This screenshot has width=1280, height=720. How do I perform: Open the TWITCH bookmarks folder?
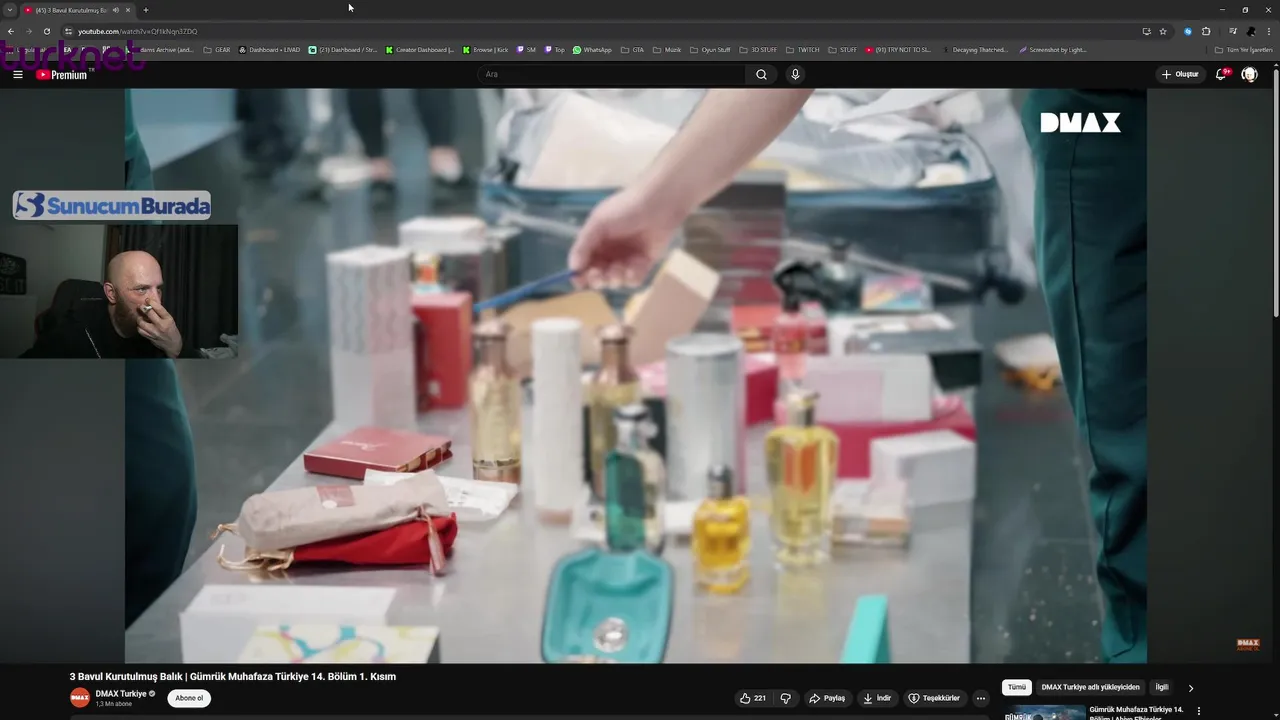click(802, 49)
